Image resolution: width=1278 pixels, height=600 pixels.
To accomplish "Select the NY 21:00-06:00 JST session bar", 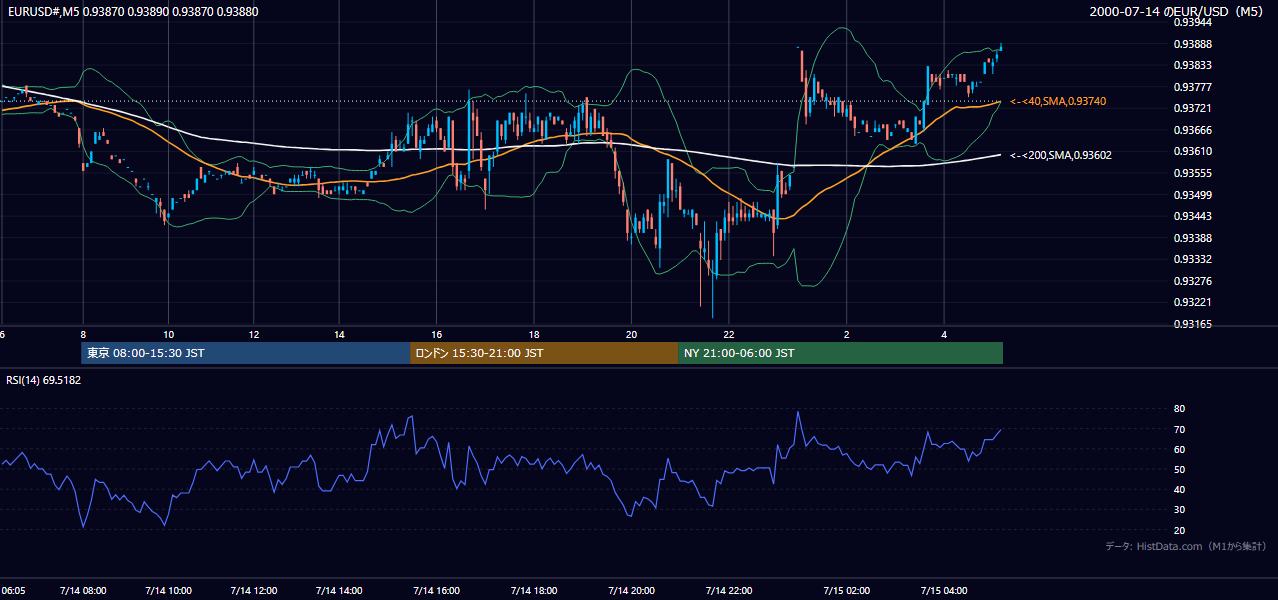I will point(840,353).
